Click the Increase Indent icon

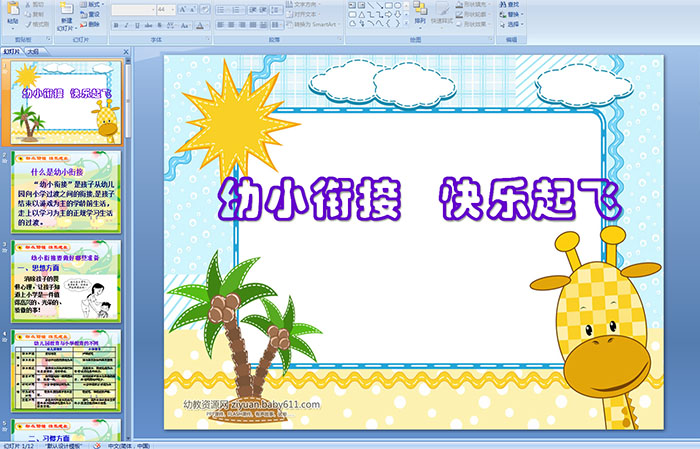263,9
